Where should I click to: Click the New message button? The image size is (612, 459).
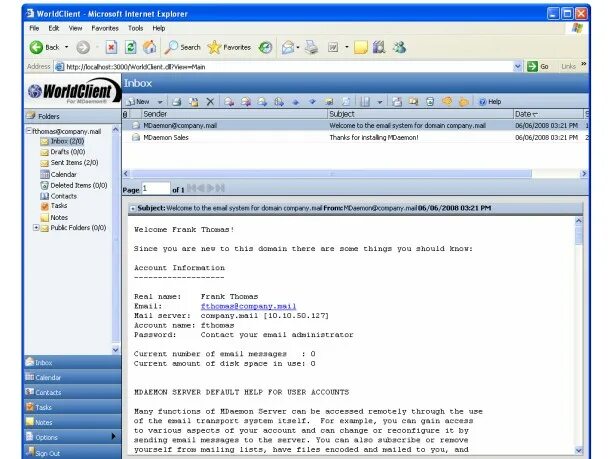click(139, 102)
